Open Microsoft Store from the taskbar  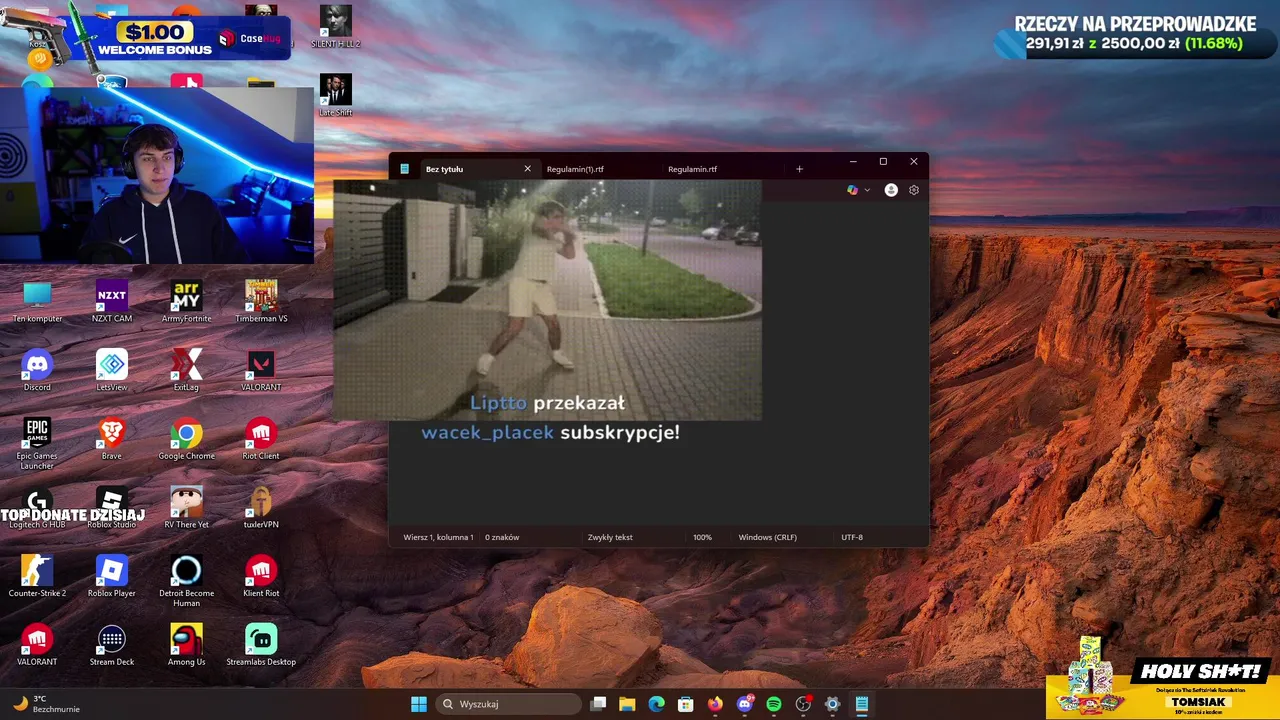[x=685, y=704]
